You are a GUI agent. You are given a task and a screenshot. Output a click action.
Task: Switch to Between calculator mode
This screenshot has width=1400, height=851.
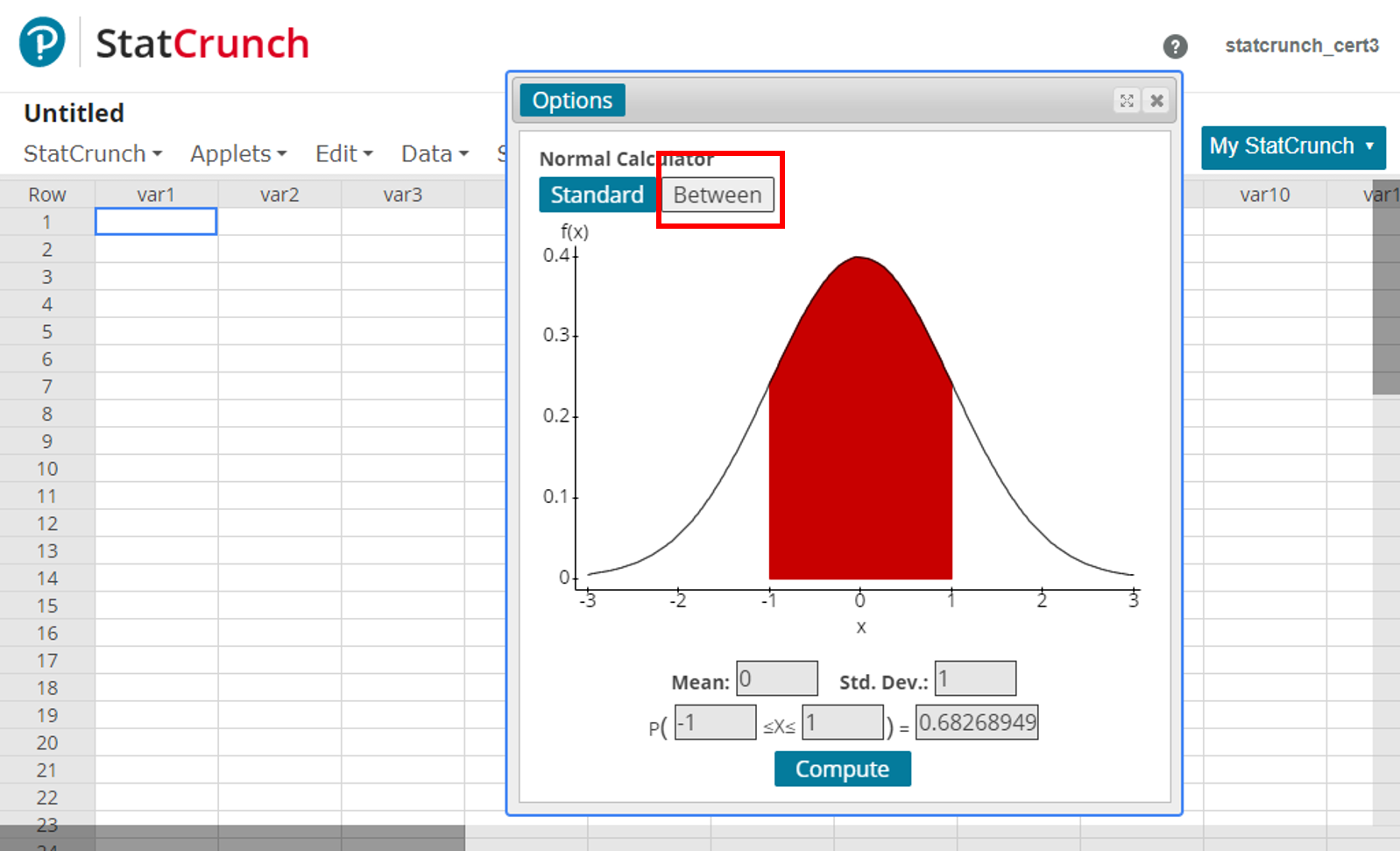[x=717, y=195]
